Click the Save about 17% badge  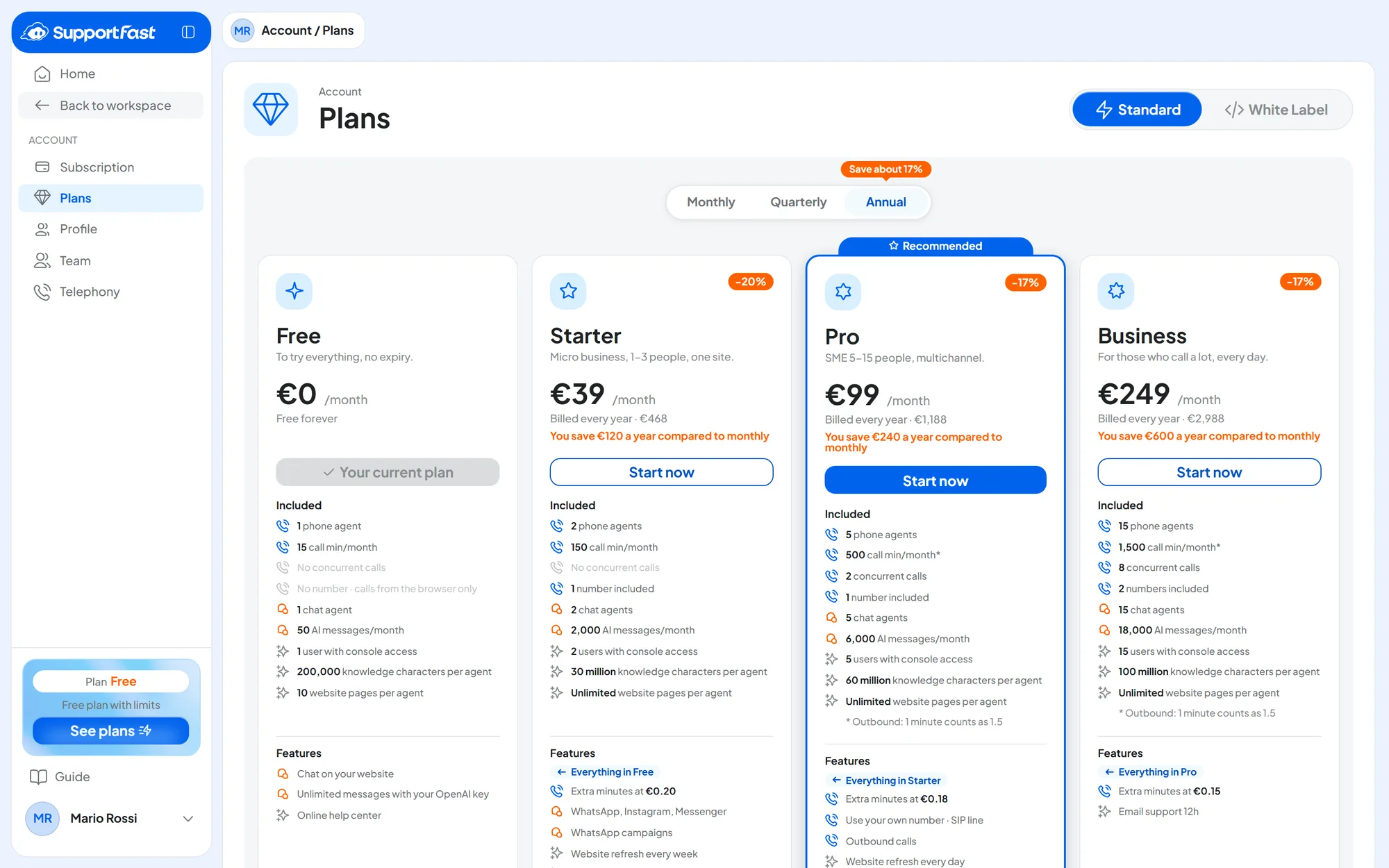tap(885, 169)
